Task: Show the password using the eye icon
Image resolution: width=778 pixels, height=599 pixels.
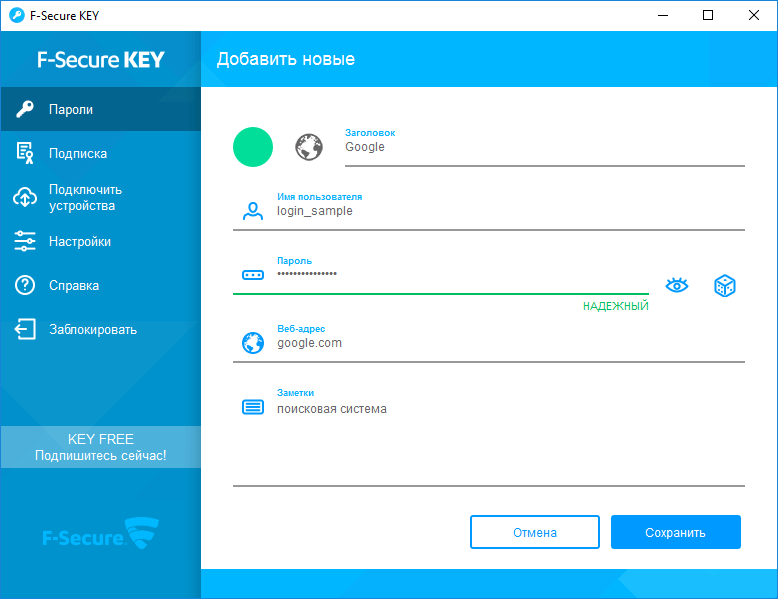Action: tap(677, 285)
